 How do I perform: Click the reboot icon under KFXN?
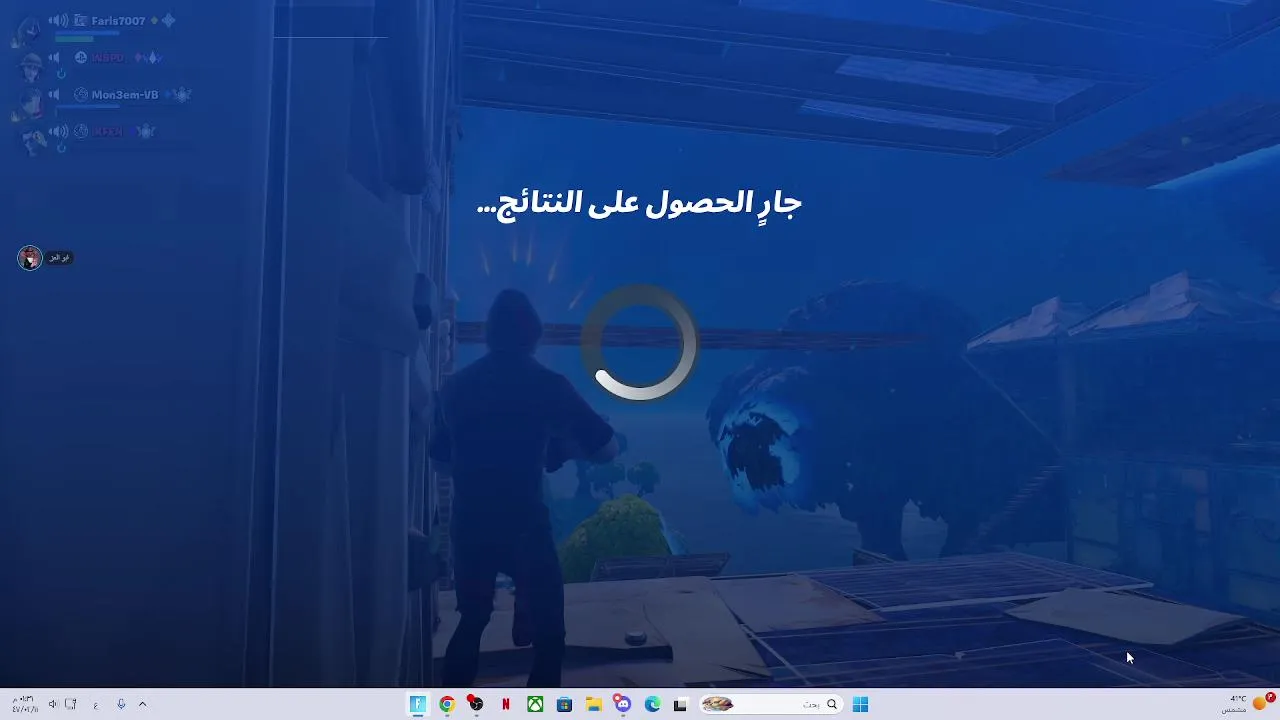pyautogui.click(x=61, y=148)
